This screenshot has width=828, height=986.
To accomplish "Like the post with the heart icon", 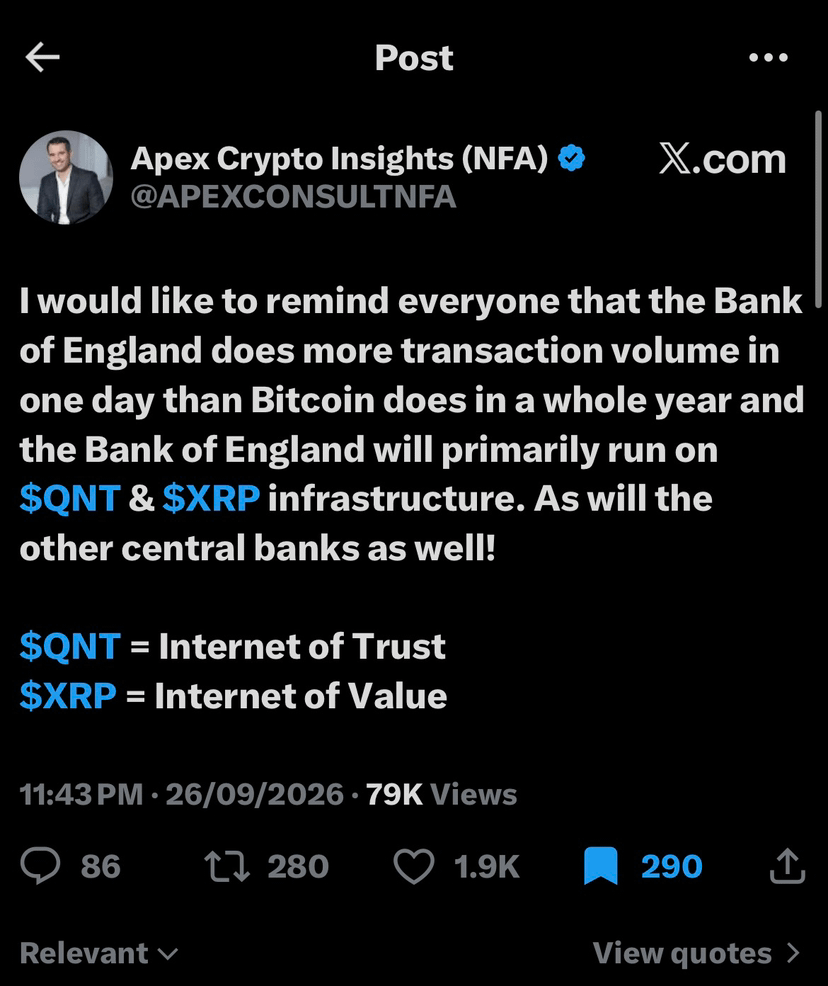I will (x=414, y=866).
